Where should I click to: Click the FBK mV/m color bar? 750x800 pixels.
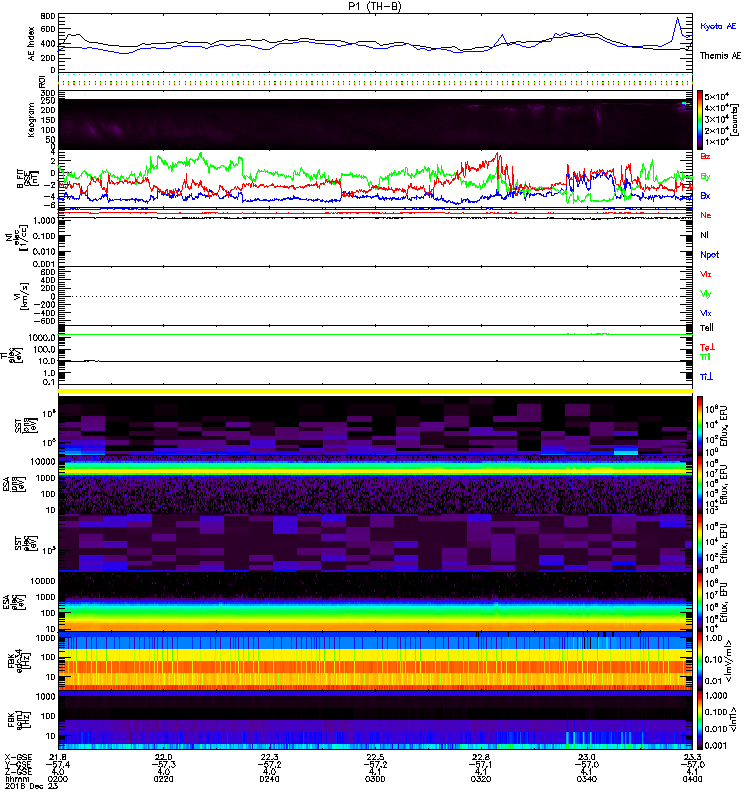pyautogui.click(x=700, y=661)
